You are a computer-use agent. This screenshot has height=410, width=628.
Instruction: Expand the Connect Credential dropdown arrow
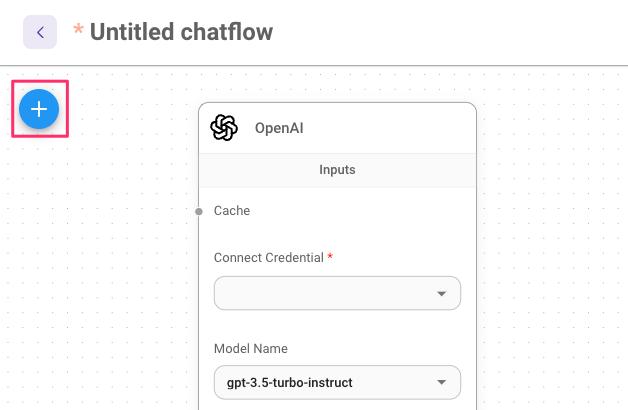[x=441, y=293]
